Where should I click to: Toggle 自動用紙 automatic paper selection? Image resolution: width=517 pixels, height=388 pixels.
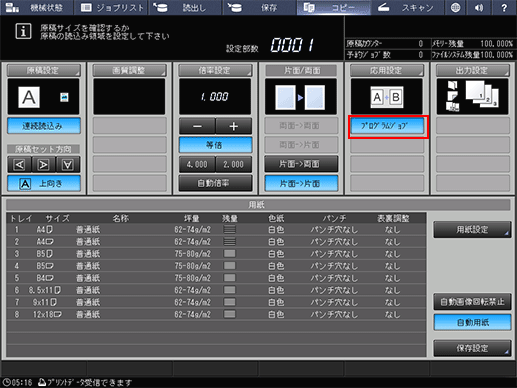[472, 322]
